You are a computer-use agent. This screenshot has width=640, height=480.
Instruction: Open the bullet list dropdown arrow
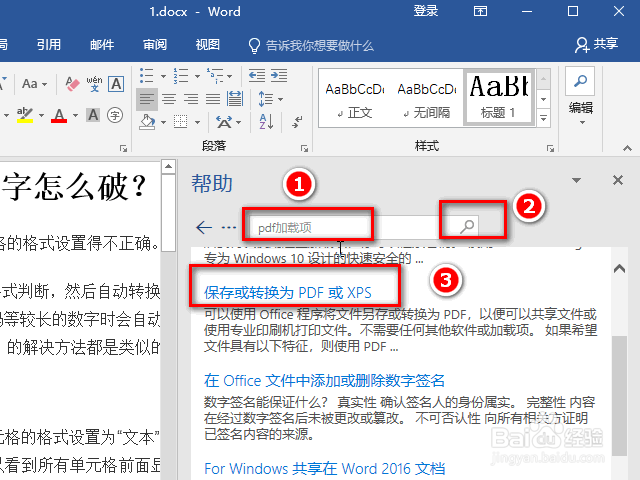pos(163,76)
